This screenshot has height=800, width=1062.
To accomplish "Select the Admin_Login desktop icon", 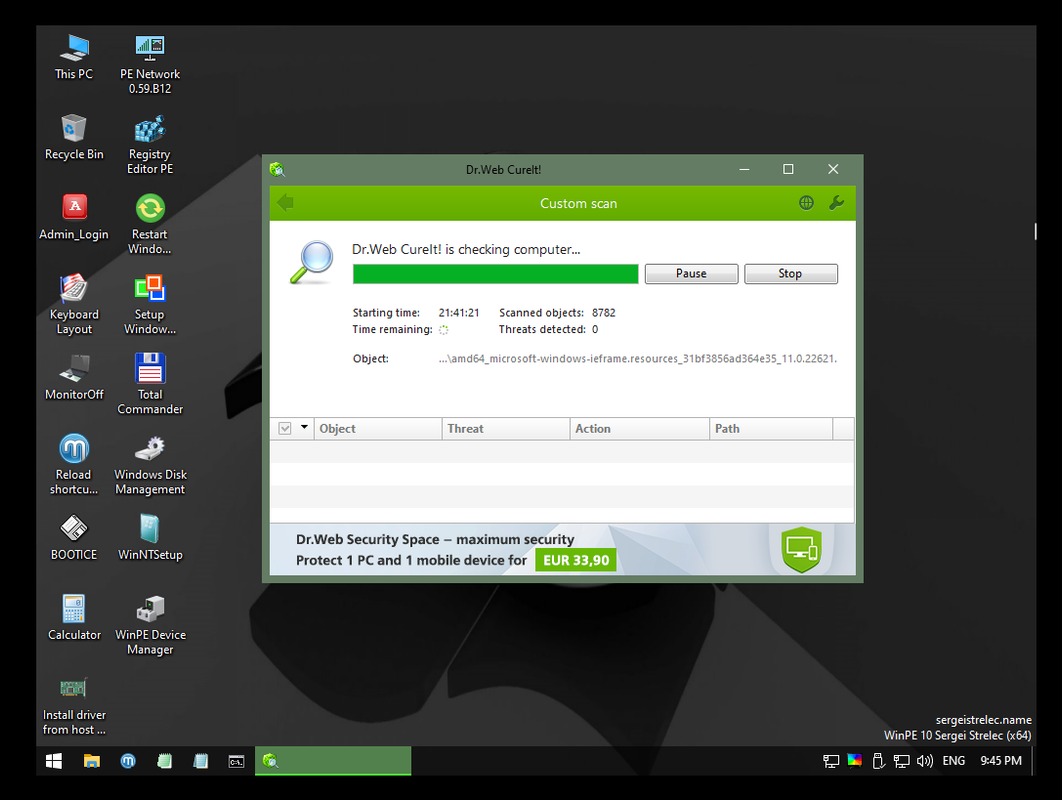I will pos(74,218).
